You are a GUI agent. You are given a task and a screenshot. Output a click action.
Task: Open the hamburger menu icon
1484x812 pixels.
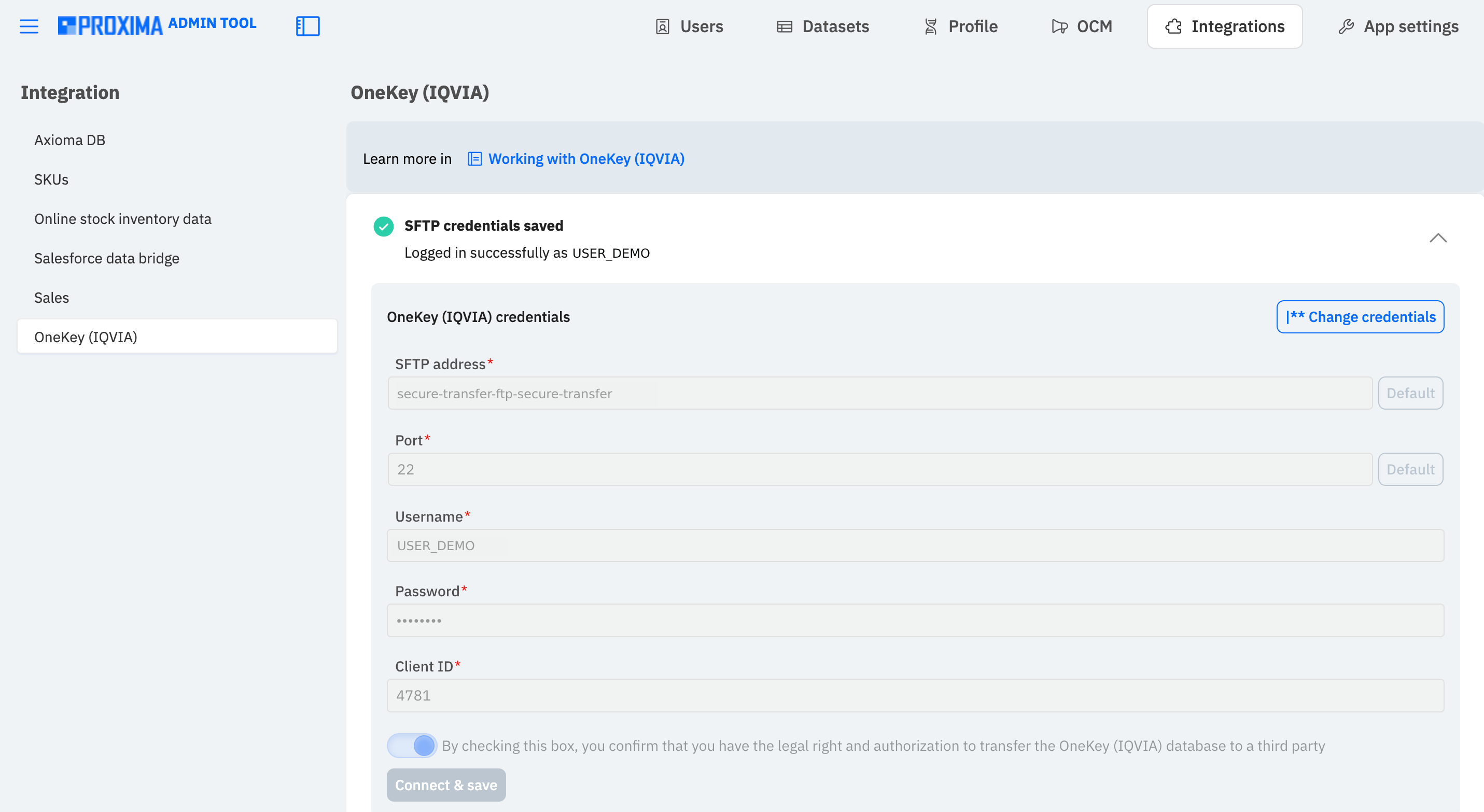point(29,26)
